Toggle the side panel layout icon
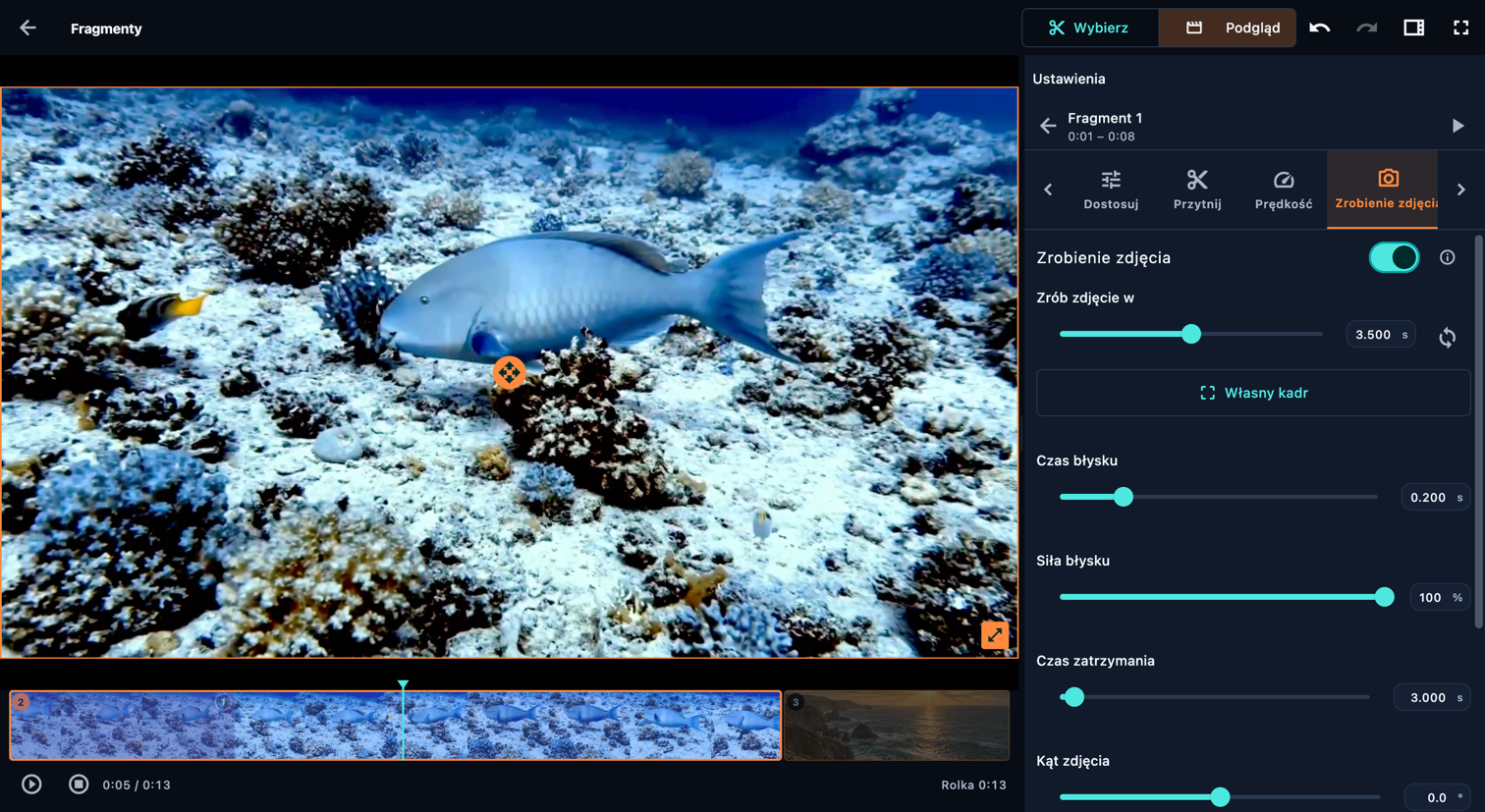The image size is (1485, 812). [1413, 27]
